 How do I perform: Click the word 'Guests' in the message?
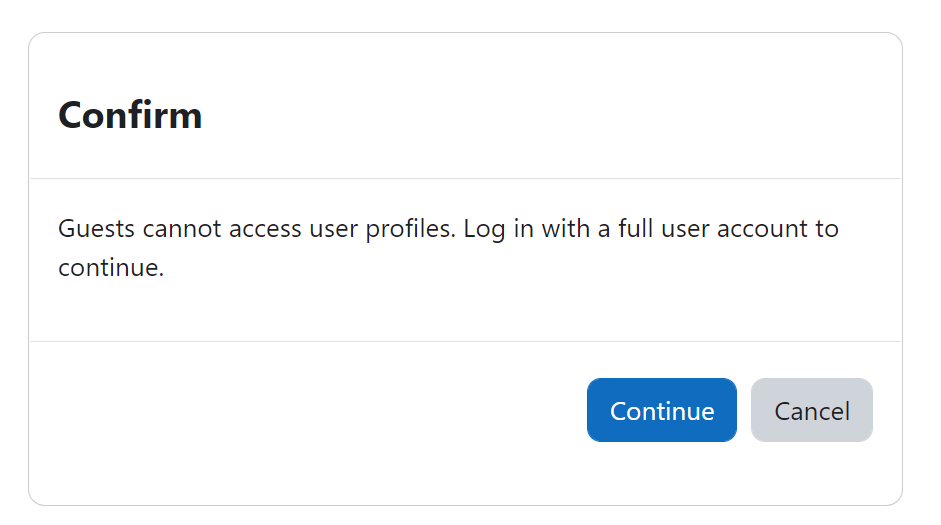[x=97, y=229]
